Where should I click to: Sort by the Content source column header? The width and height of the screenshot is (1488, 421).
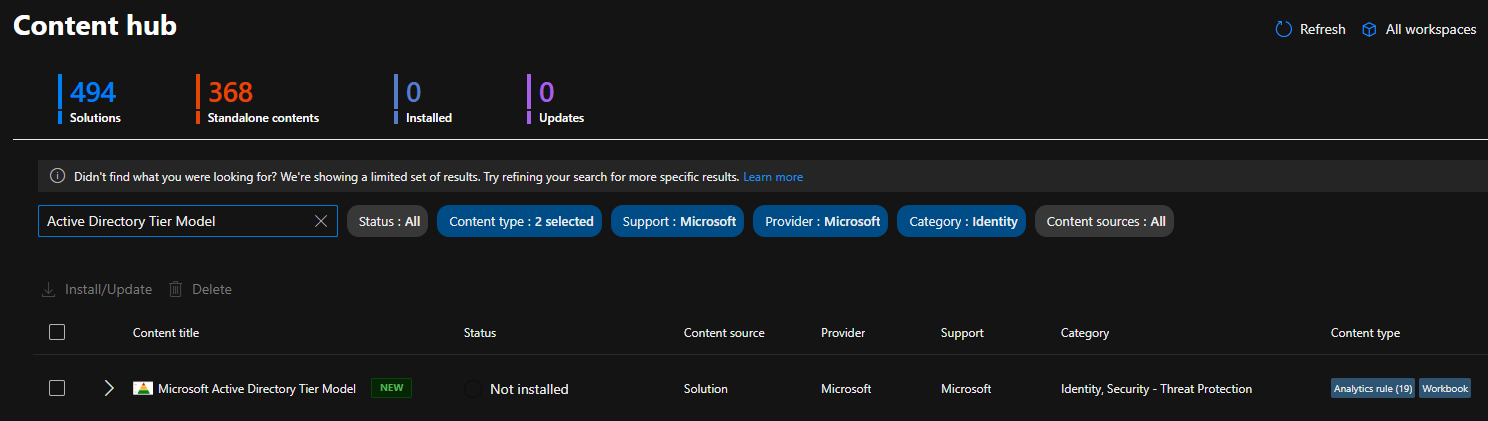724,332
